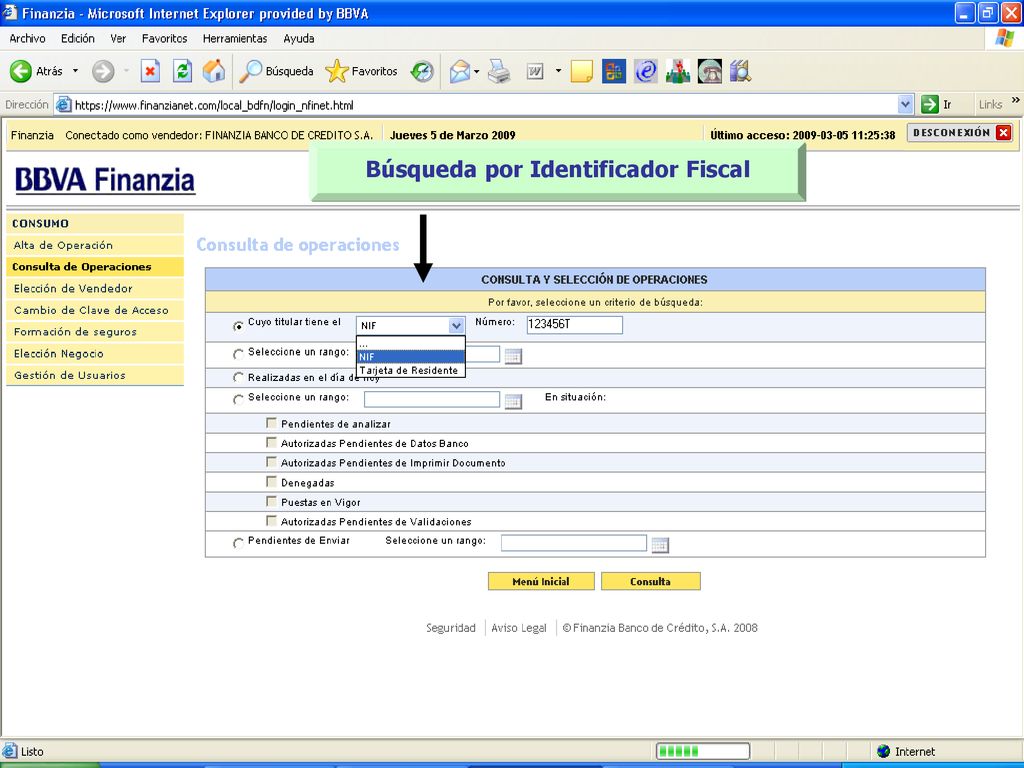
Task: Select the 'Seleccione un rango' radio with 'En situación'
Action: click(238, 399)
